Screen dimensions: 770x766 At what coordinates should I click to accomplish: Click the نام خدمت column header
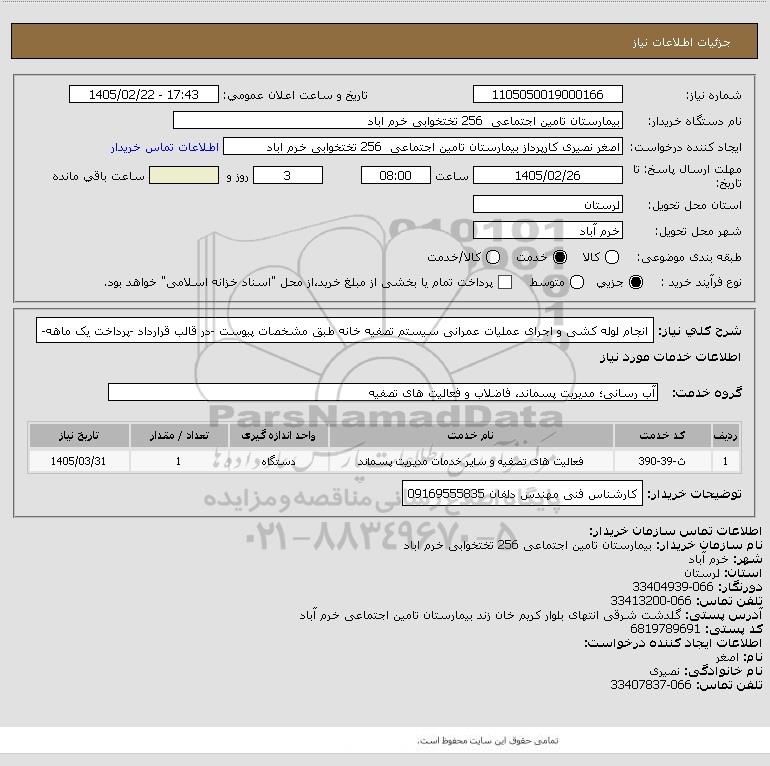pos(470,436)
